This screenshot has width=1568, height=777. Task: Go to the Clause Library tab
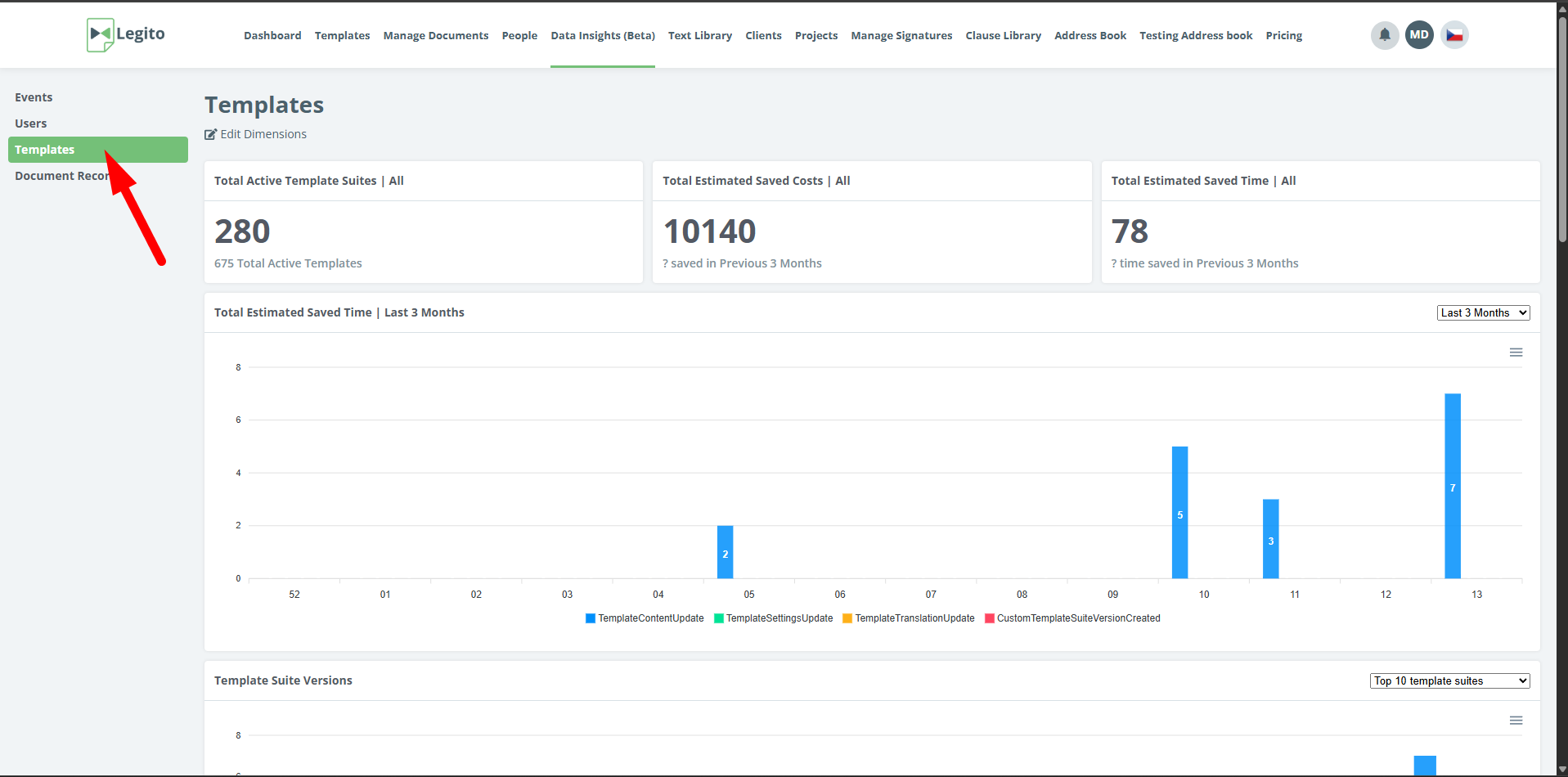coord(1003,35)
